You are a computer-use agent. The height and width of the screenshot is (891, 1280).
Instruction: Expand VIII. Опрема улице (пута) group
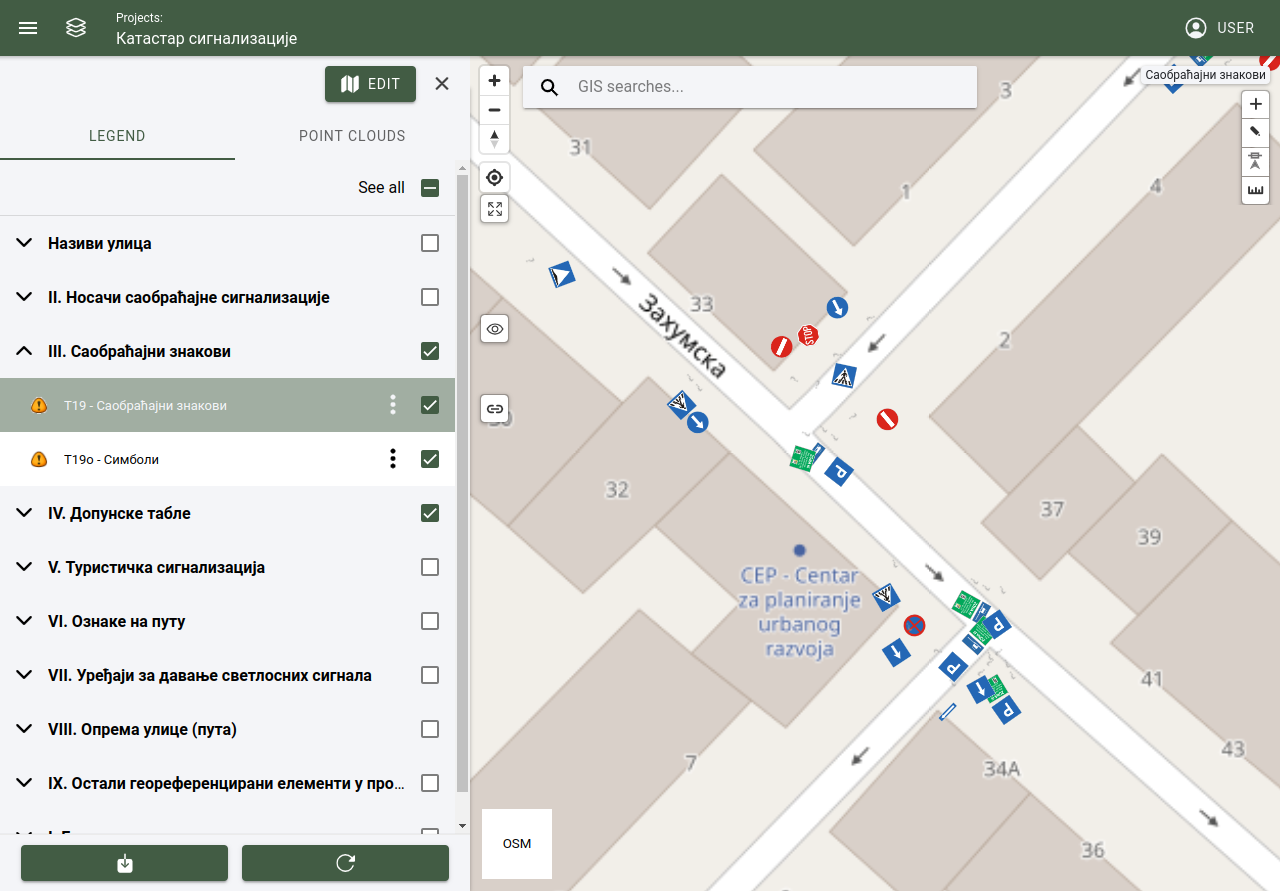pos(25,729)
